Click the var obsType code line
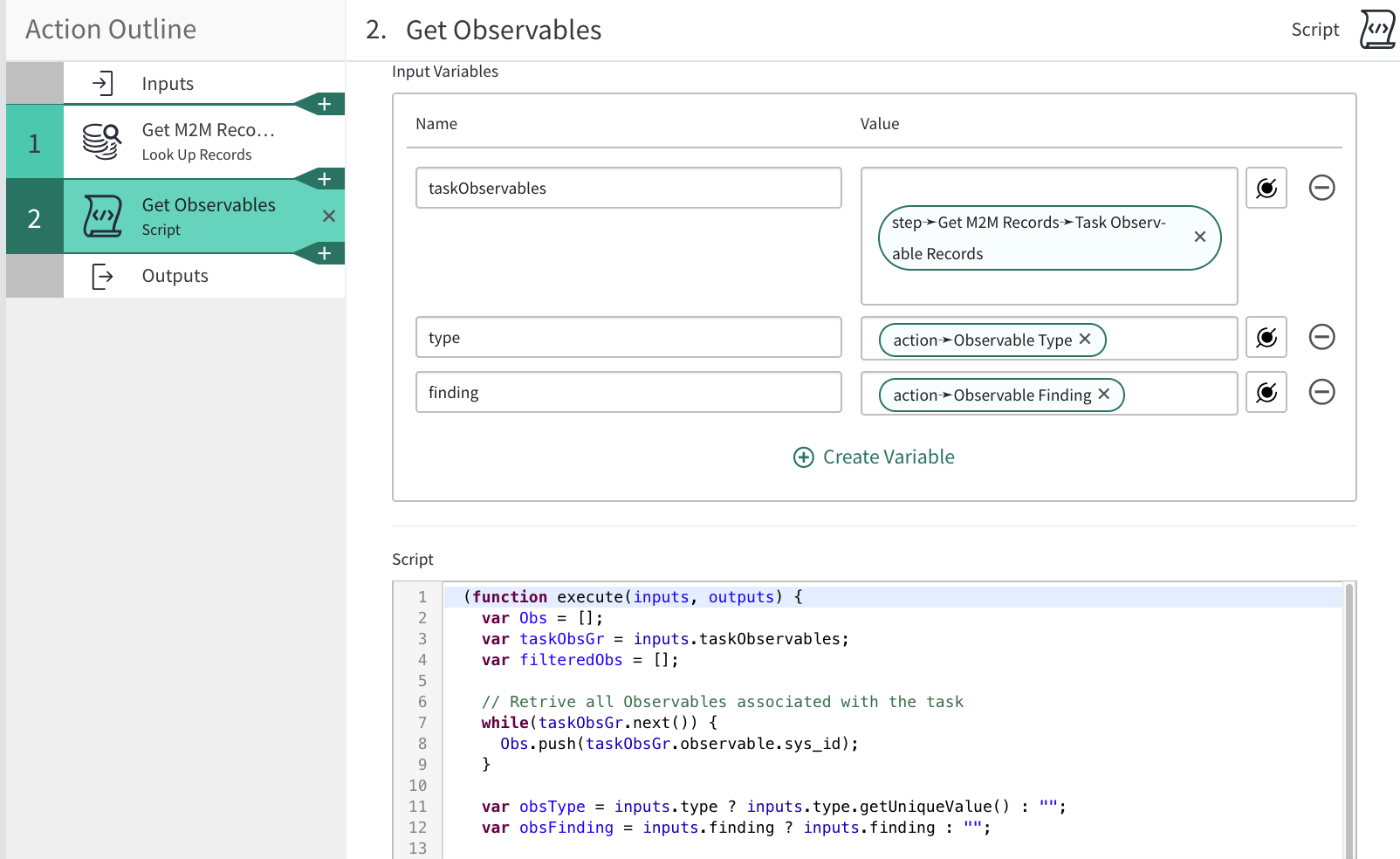1400x859 pixels. pos(773,807)
